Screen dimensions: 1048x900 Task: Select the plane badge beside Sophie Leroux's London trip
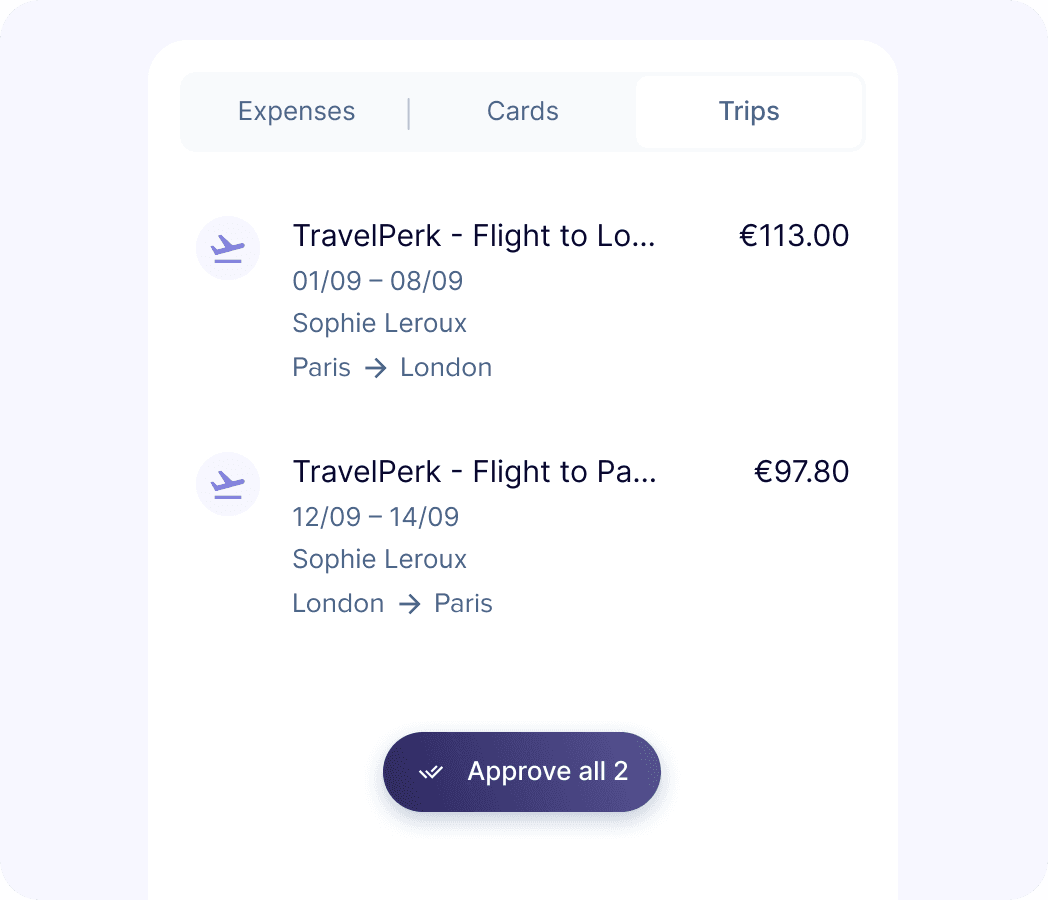(x=228, y=248)
